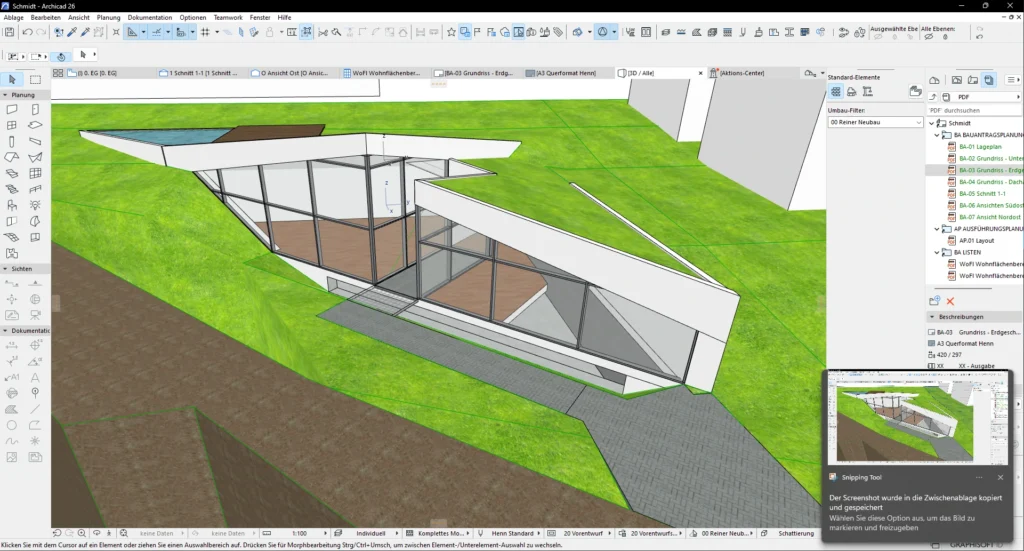The width and height of the screenshot is (1024, 551).
Task: Pick the Roof tool under Planung
Action: pos(12,157)
